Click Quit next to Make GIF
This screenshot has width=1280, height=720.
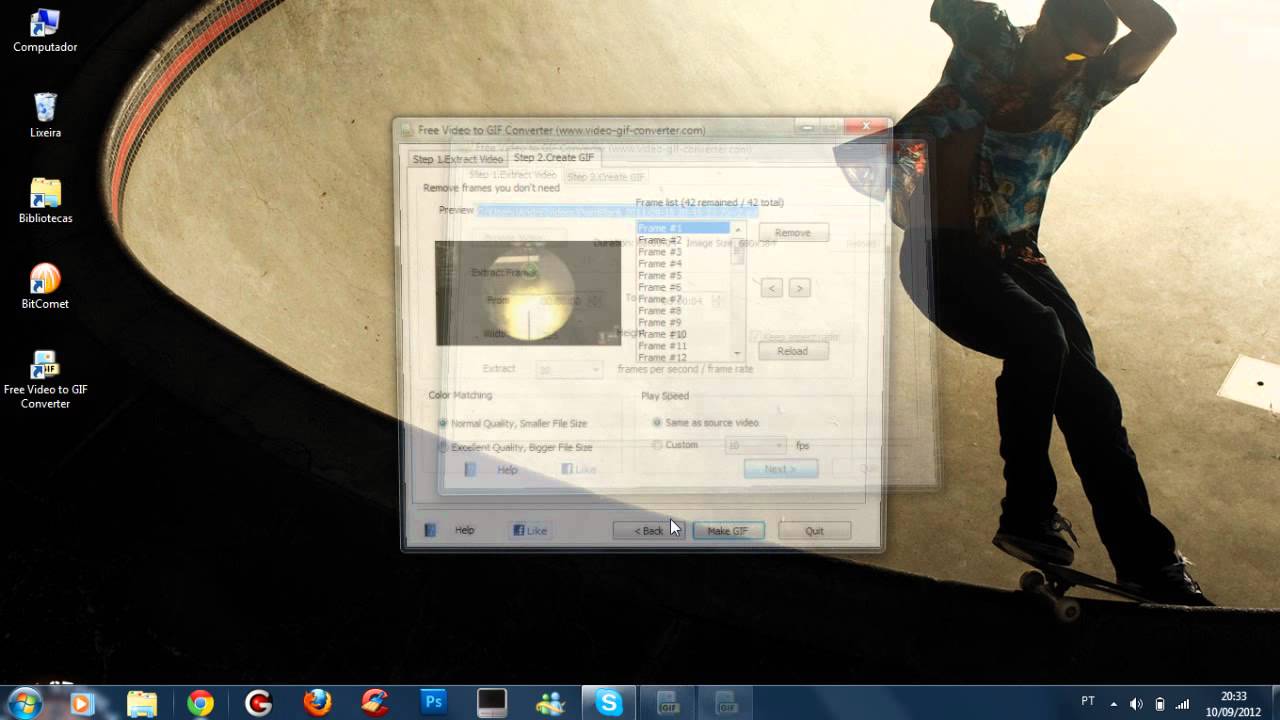(814, 531)
